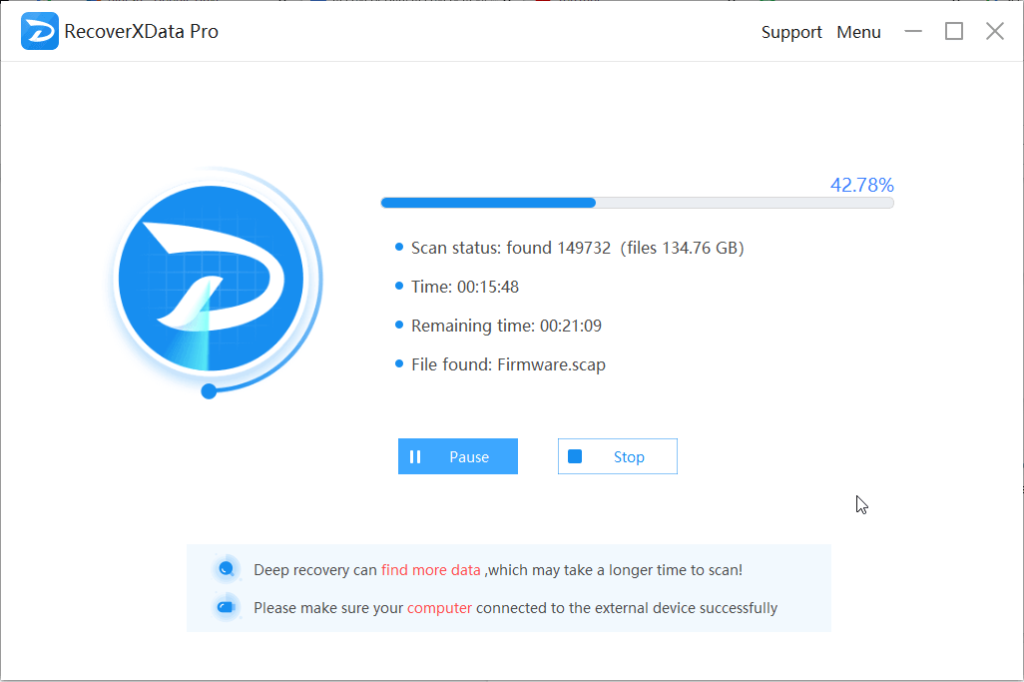Screen dimensions: 1024x682
Task: Open the Support menu
Action: 791,32
